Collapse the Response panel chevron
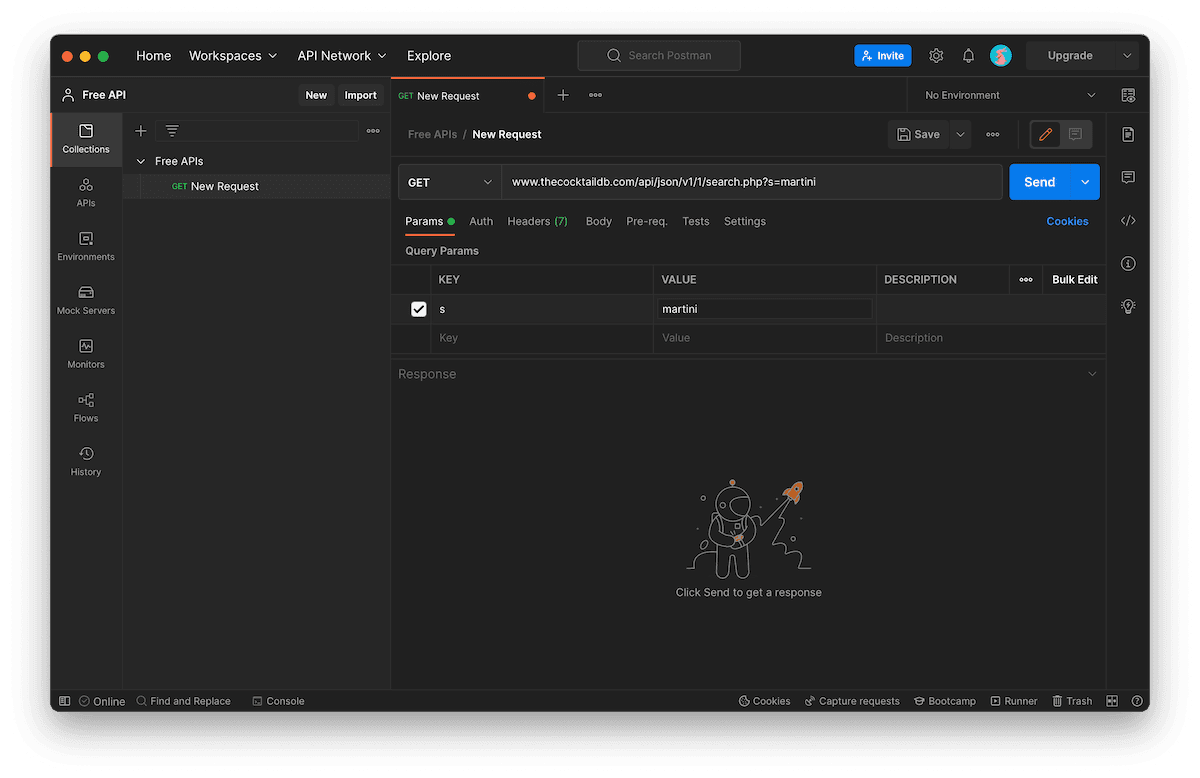 click(x=1092, y=374)
